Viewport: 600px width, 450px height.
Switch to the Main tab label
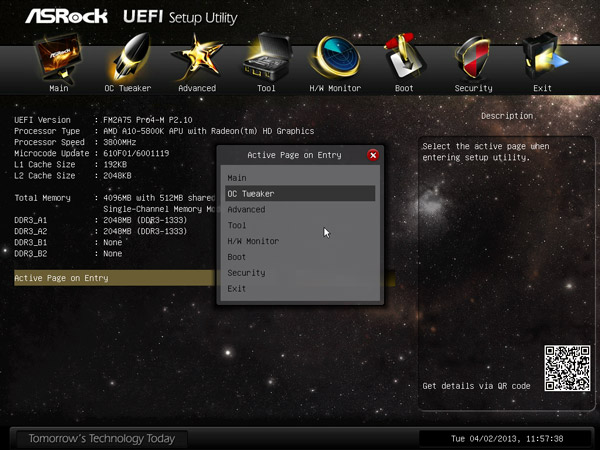click(x=59, y=88)
